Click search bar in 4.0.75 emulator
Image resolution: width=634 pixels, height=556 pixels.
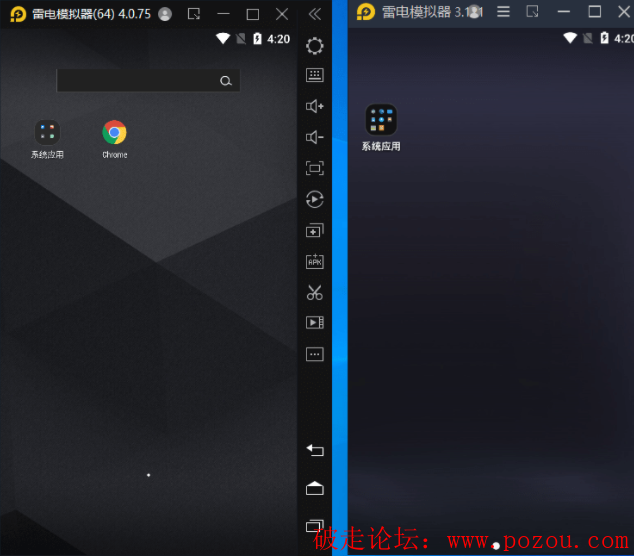point(148,80)
